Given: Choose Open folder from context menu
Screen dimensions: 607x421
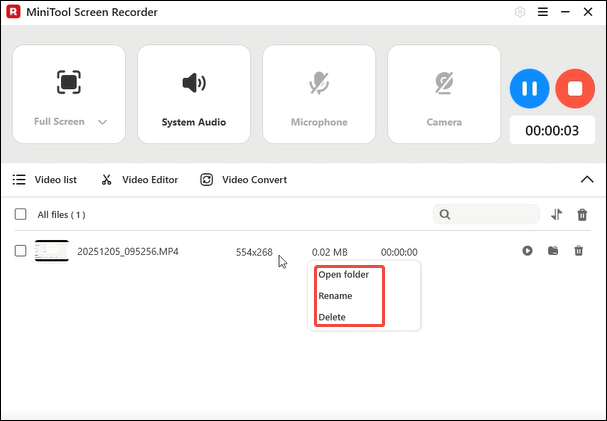Looking at the screenshot, I should pos(344,274).
